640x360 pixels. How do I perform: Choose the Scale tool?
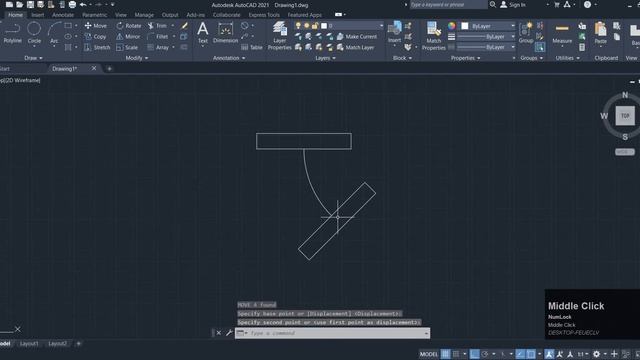pos(127,47)
